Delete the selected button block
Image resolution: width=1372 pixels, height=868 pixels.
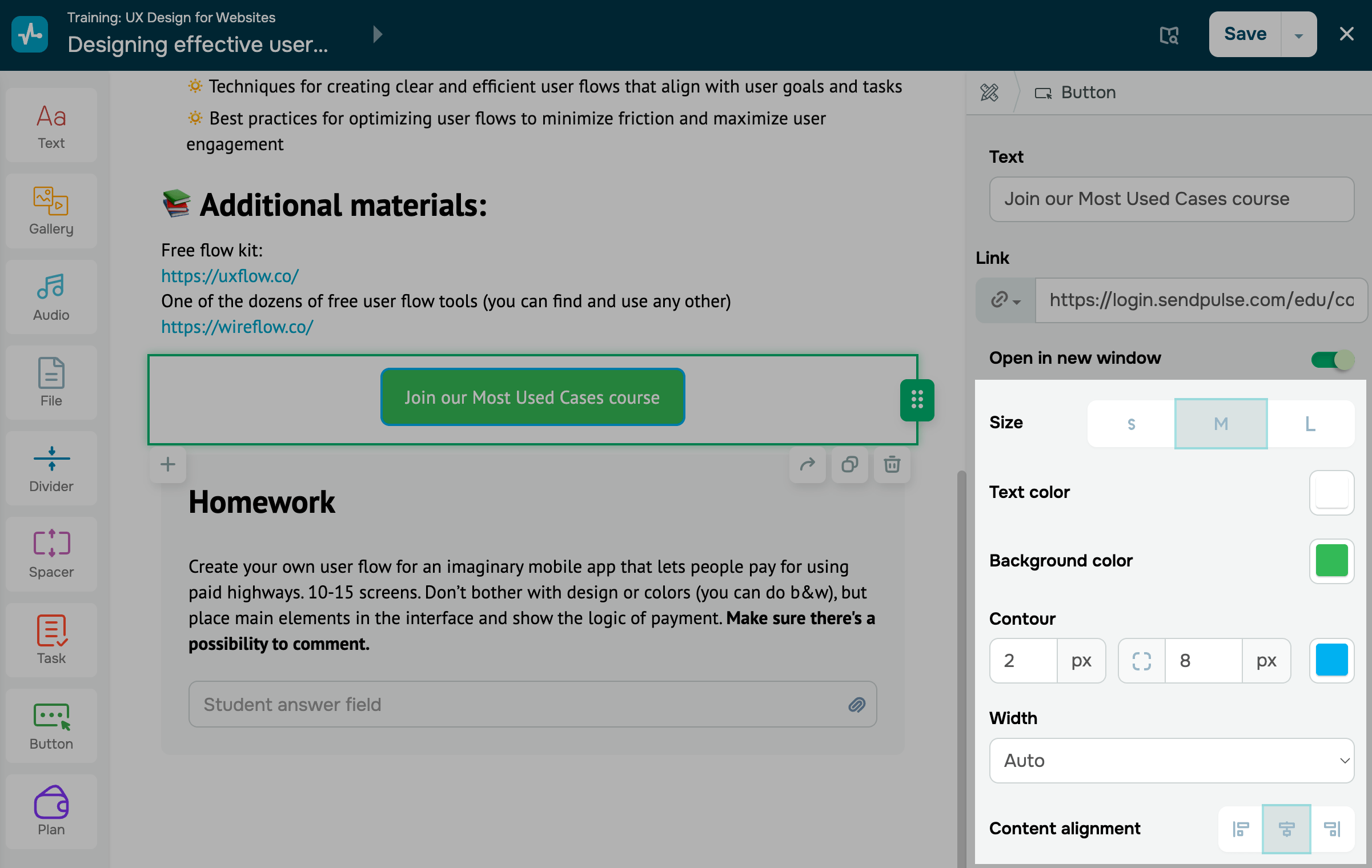click(x=892, y=464)
